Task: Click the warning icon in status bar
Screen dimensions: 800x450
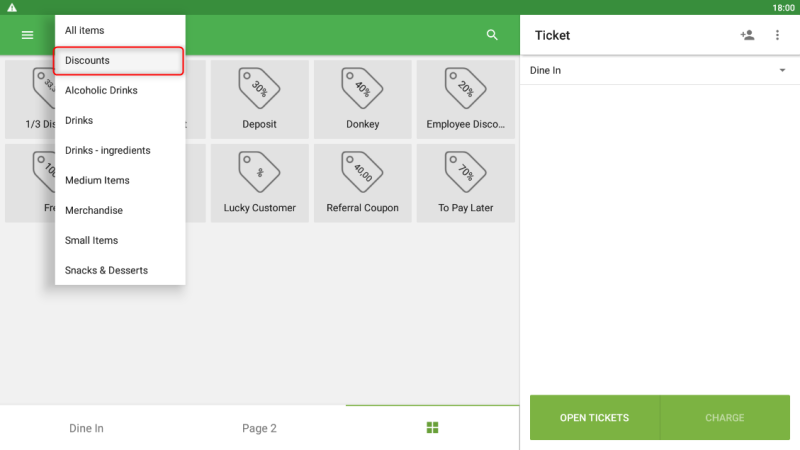Action: 12,7
